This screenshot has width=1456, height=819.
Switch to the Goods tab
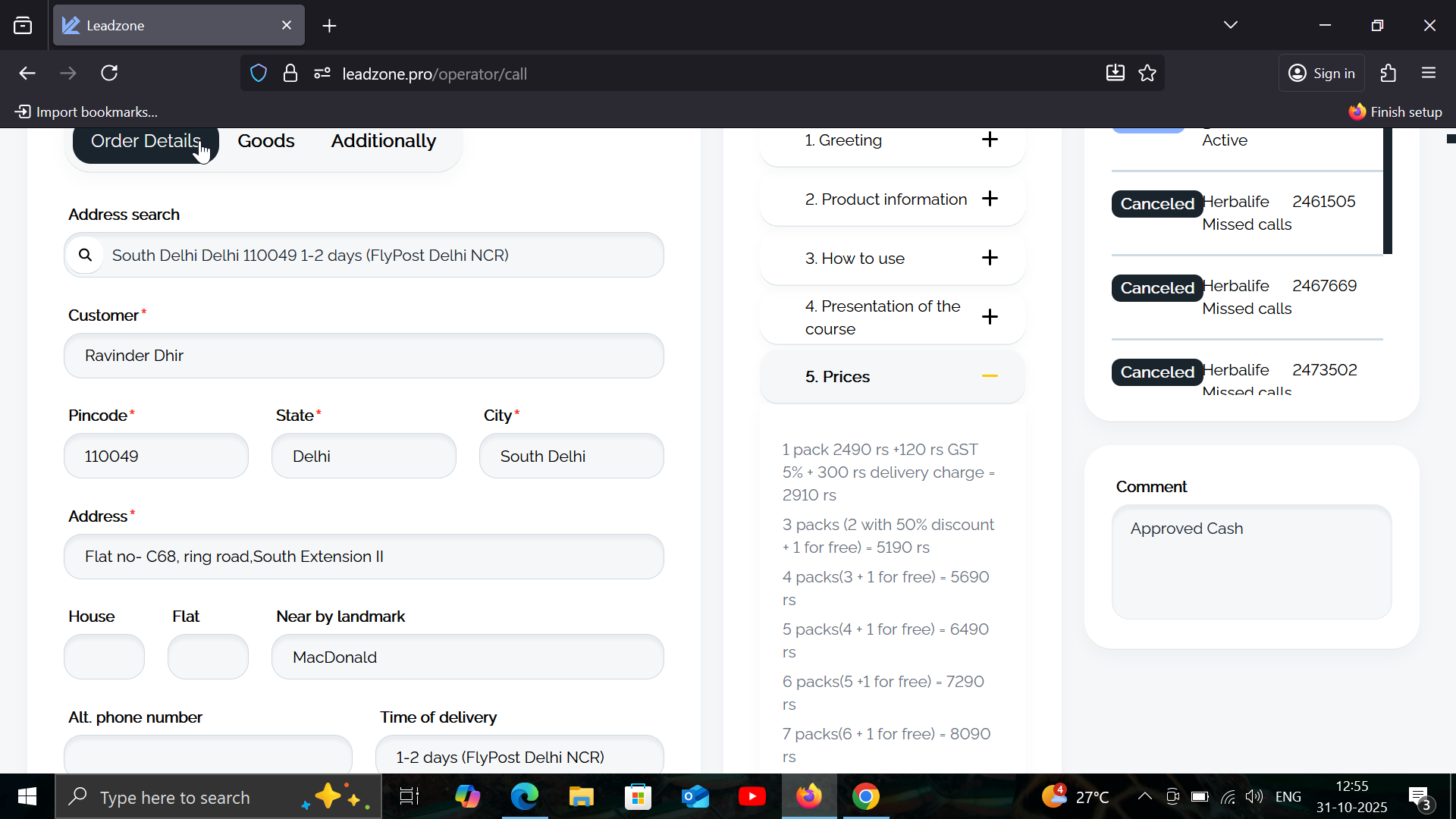[265, 141]
